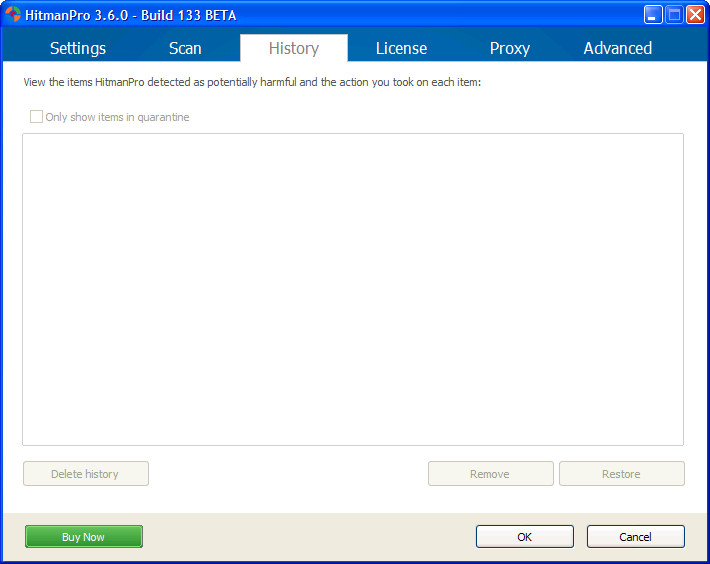Select the History tab
The image size is (710, 564).
click(294, 48)
